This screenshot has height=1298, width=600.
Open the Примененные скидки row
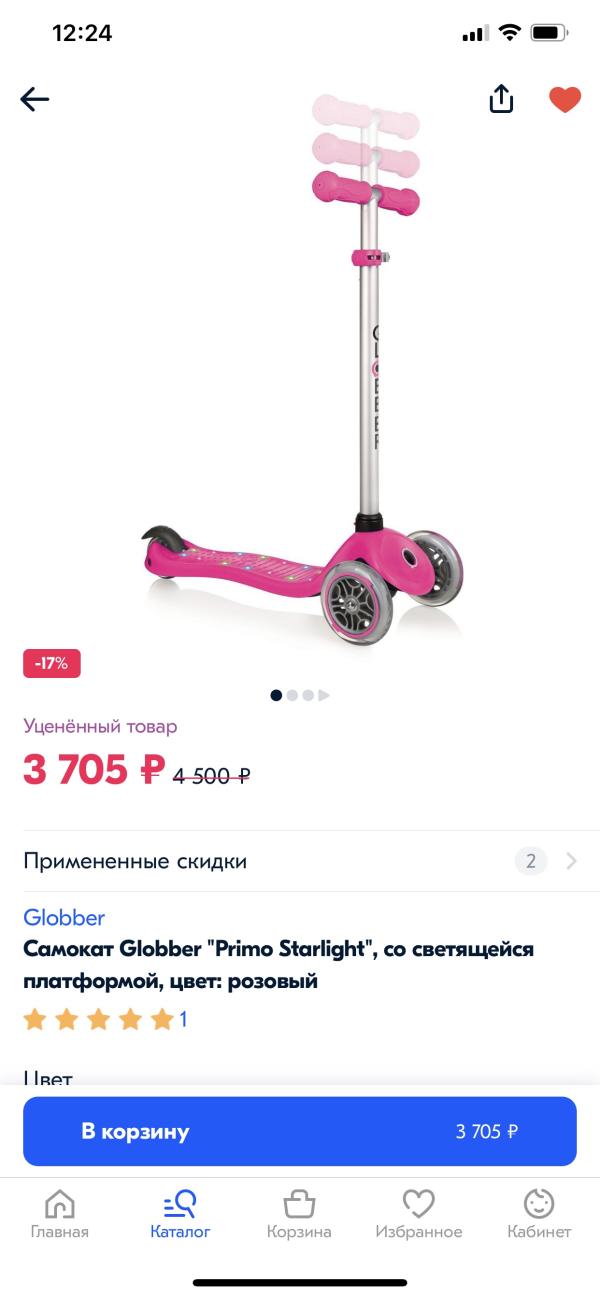click(300, 861)
